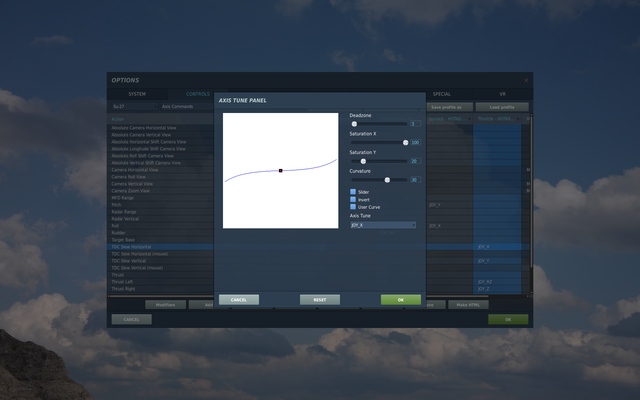This screenshot has height=400, width=640.
Task: Click the Curvature value field
Action: pyautogui.click(x=416, y=180)
